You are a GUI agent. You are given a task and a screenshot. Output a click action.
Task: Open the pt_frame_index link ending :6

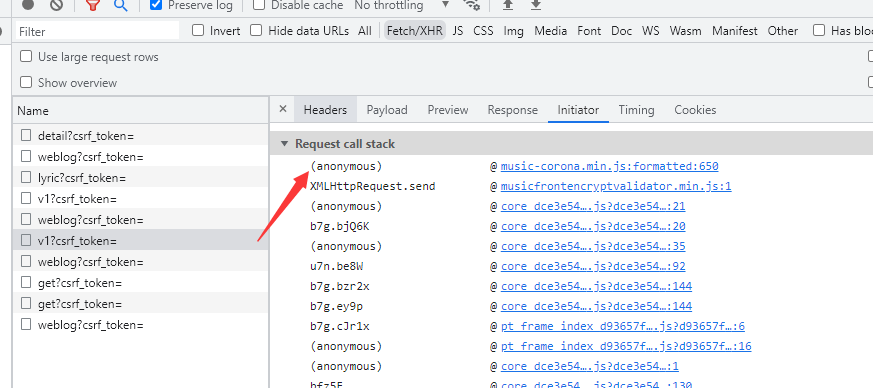click(x=622, y=326)
